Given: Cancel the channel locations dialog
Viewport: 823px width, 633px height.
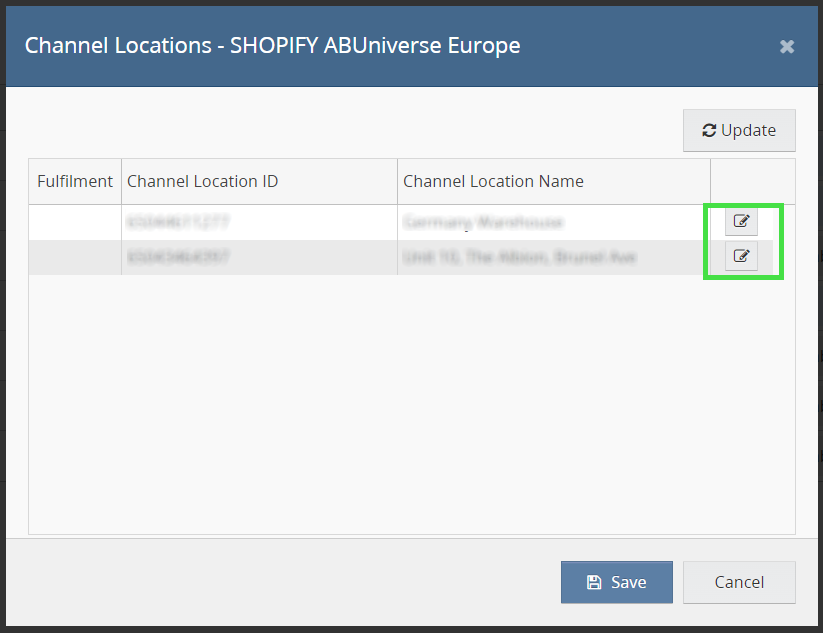Looking at the screenshot, I should click(739, 582).
